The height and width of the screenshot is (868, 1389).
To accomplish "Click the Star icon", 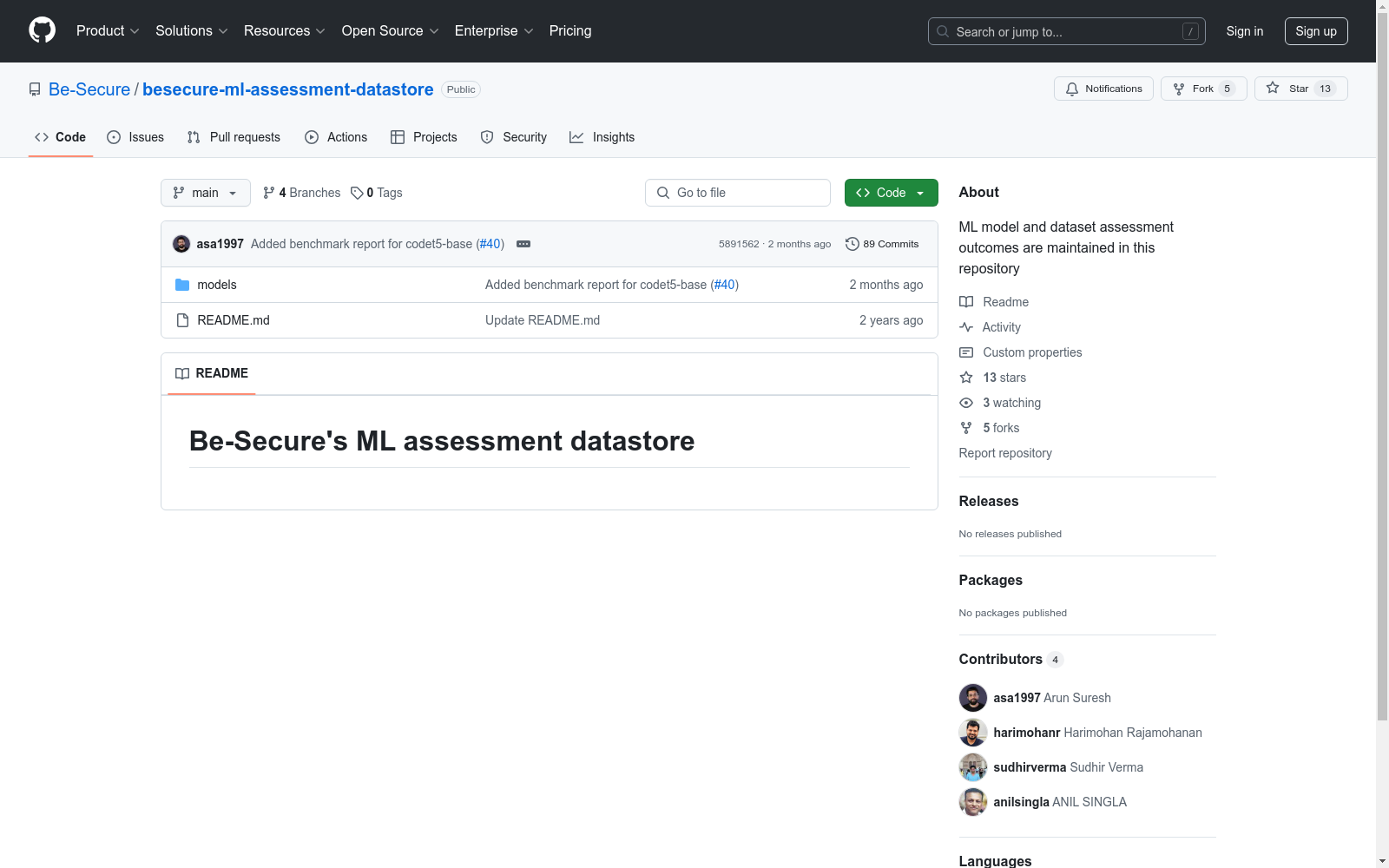I will [1273, 88].
